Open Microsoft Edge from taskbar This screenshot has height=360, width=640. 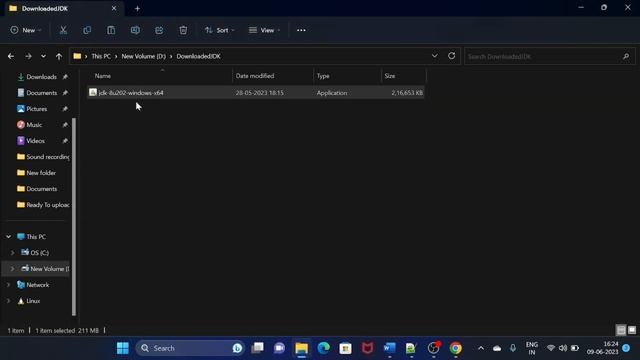pyautogui.click(x=324, y=348)
